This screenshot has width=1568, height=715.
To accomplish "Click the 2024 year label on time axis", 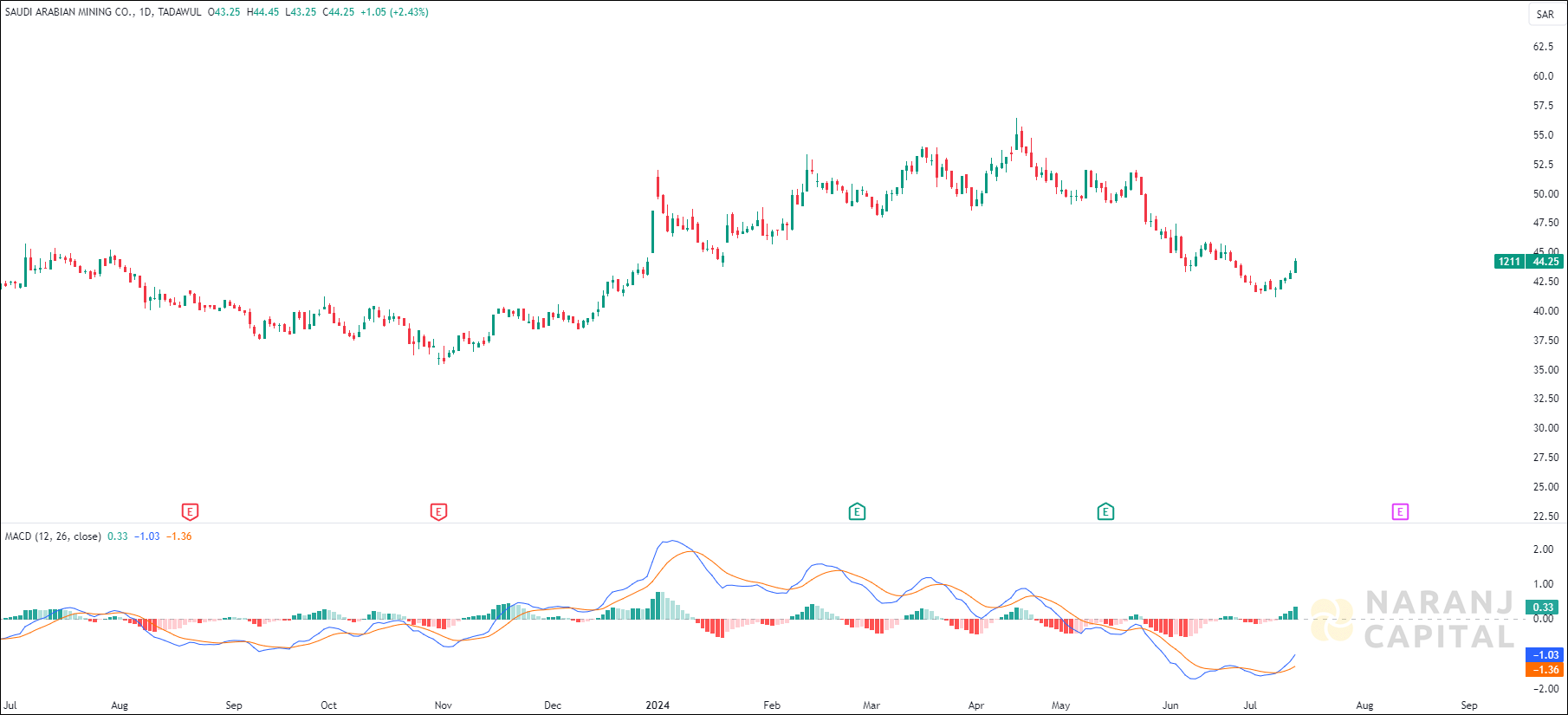I will coord(658,705).
